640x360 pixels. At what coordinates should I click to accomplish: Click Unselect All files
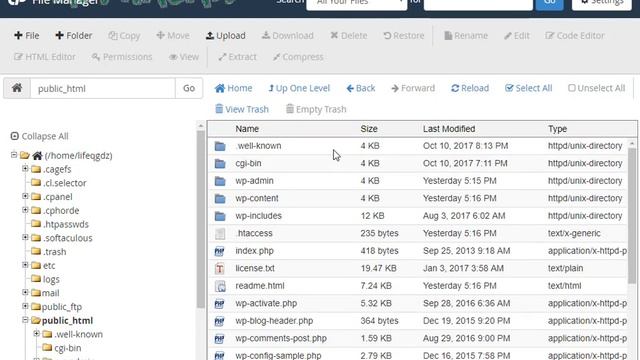pos(597,88)
